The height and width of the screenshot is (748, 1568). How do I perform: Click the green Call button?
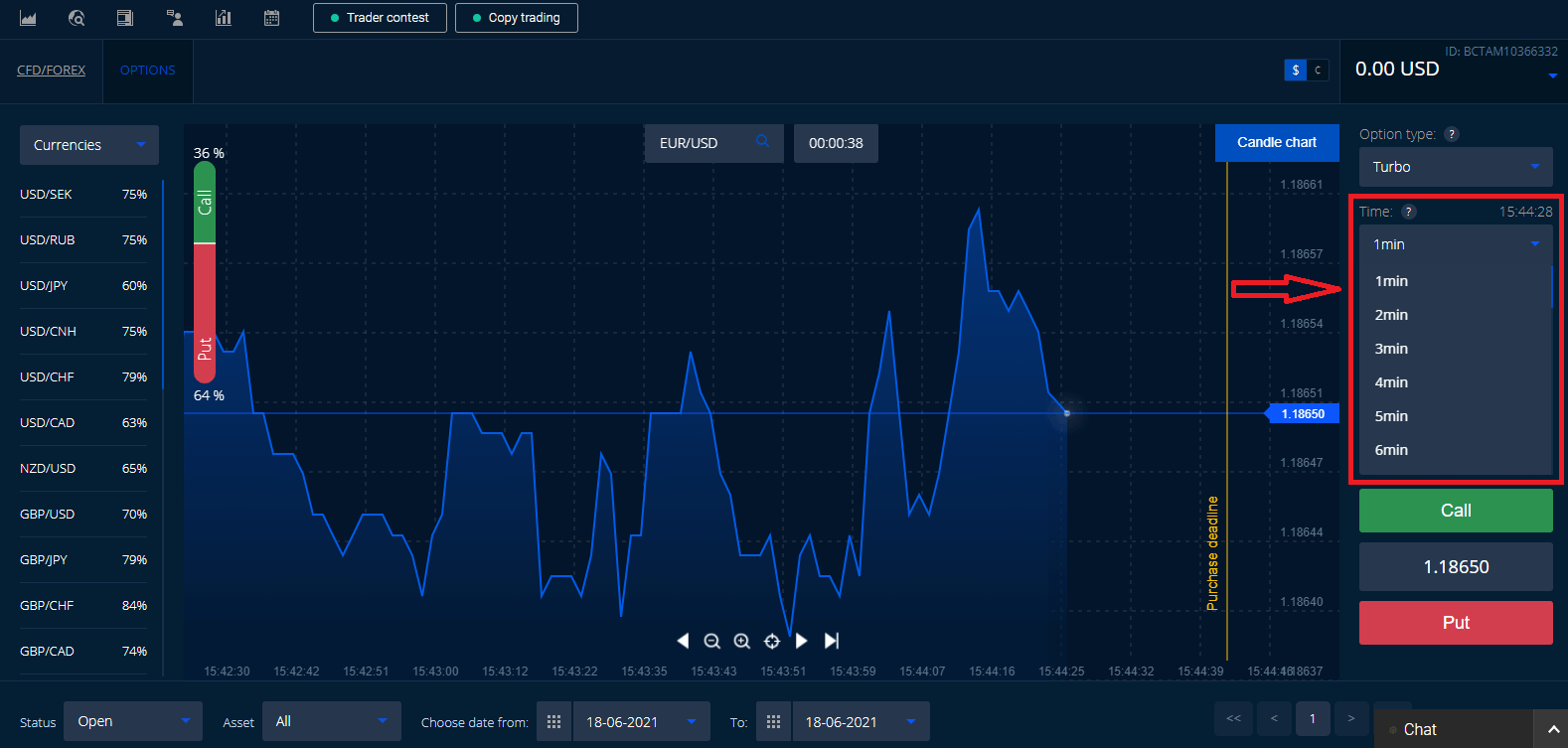(x=1456, y=511)
